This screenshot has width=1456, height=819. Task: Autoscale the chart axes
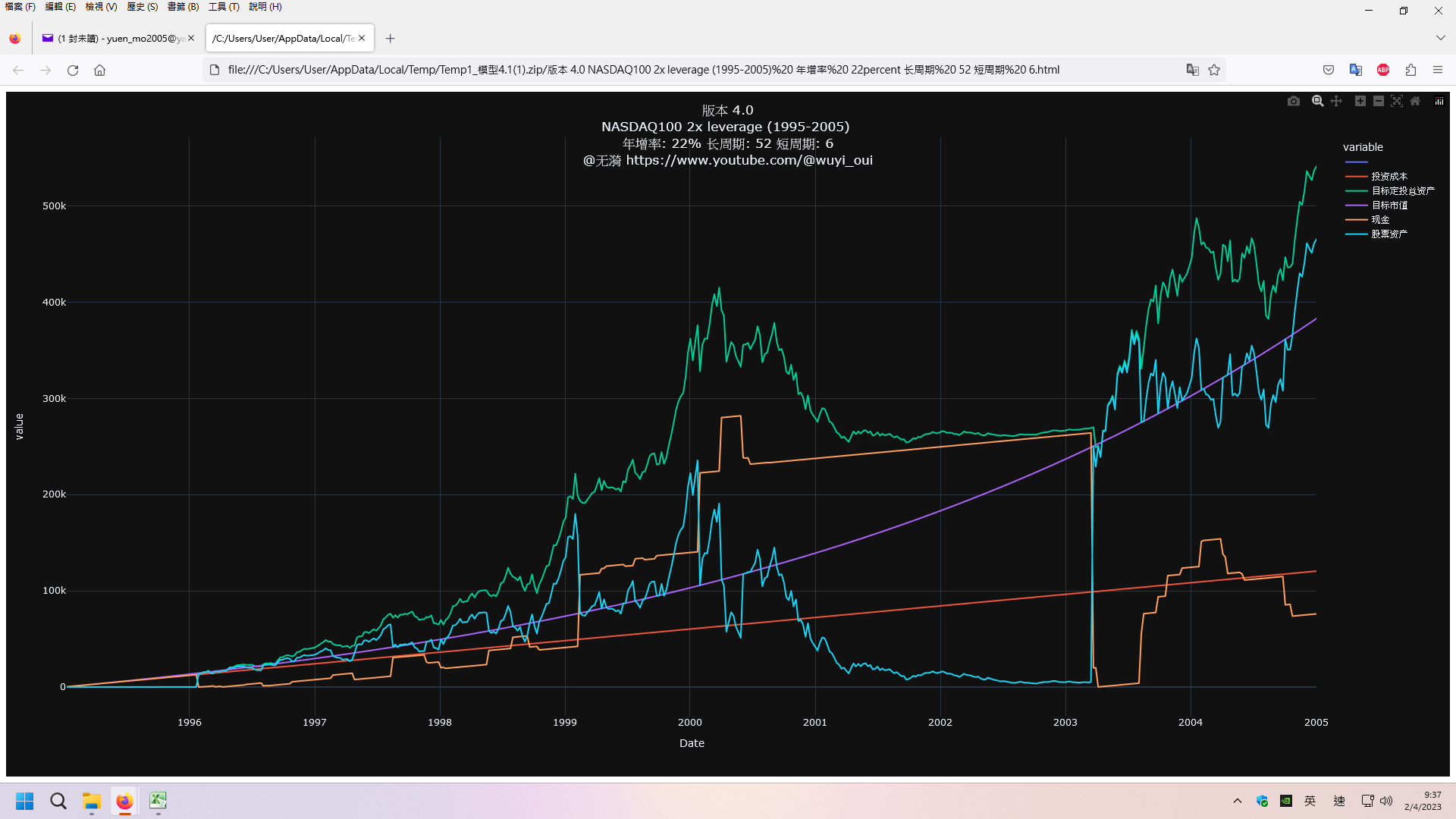[1397, 101]
